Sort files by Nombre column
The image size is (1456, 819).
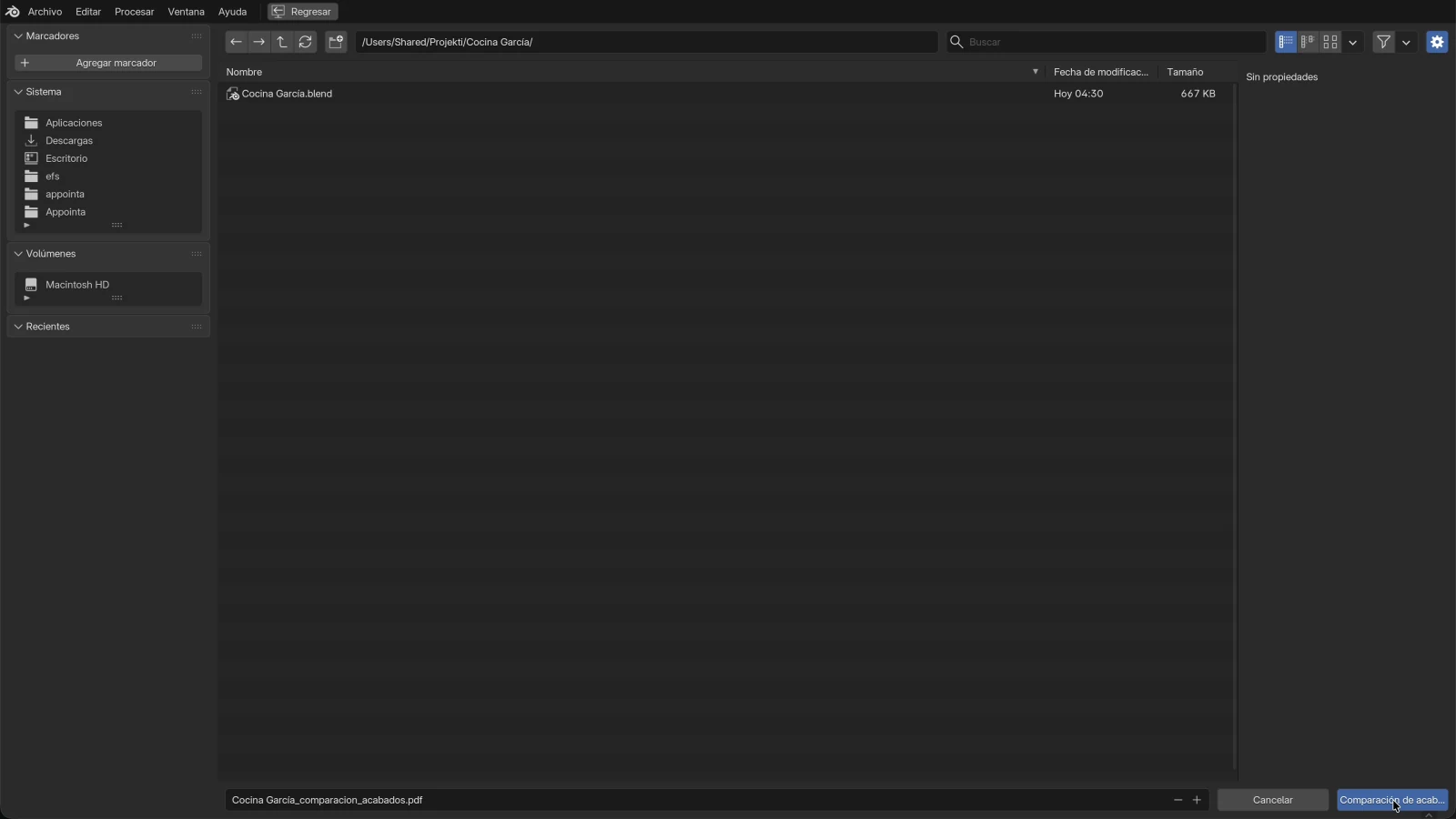[x=633, y=72]
